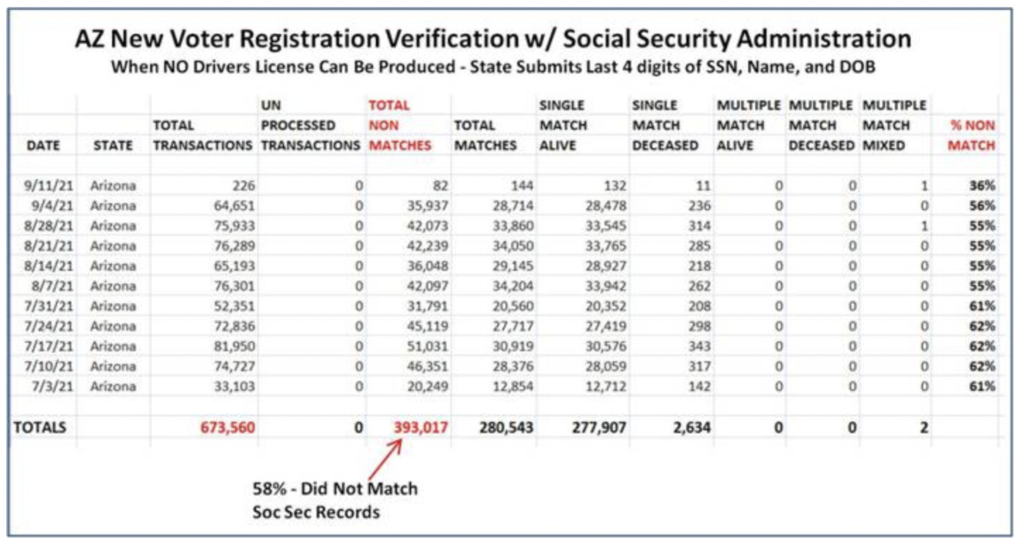Click the red total 393,017

coord(421,428)
